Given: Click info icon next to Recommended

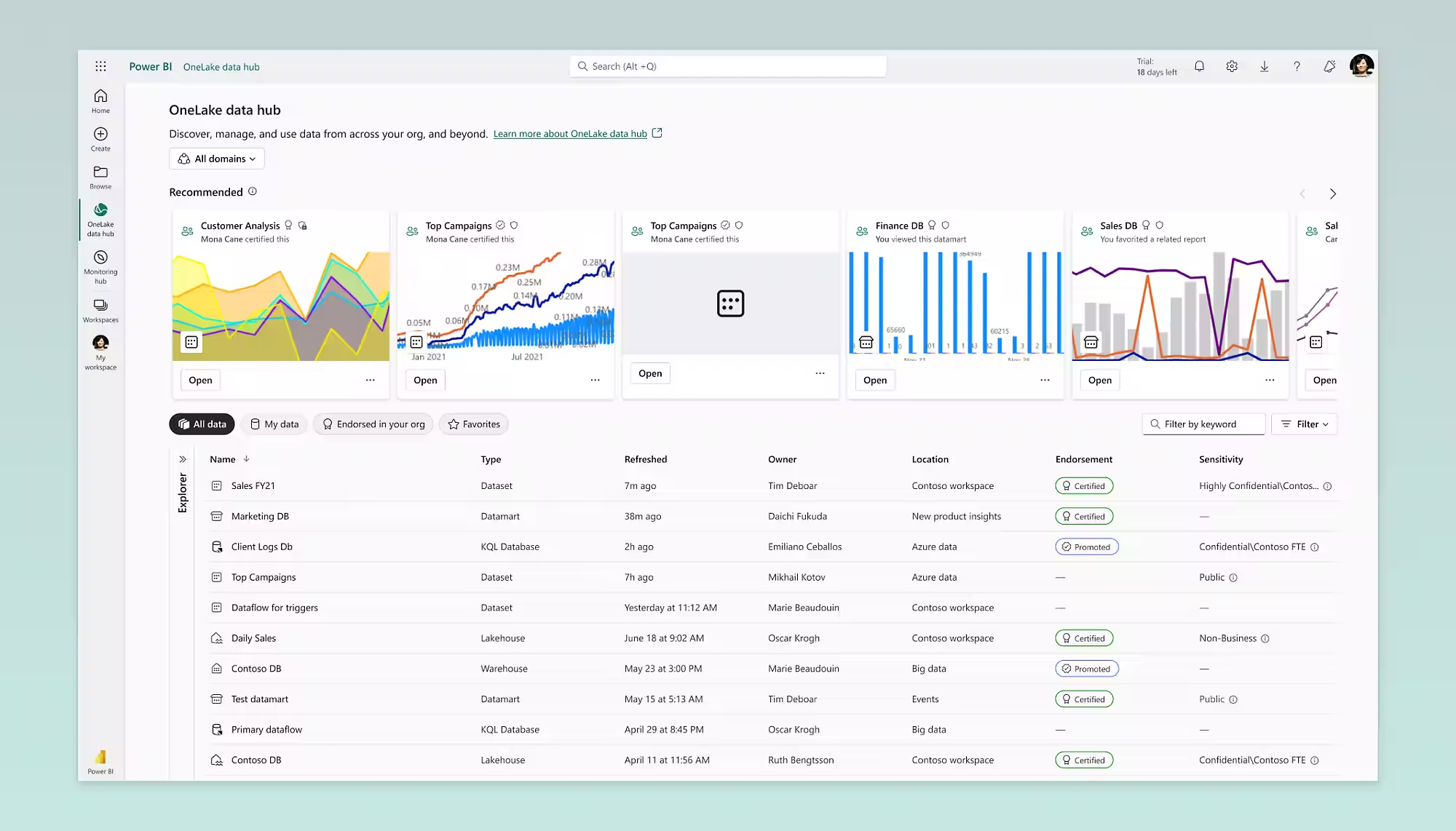Looking at the screenshot, I should click(x=253, y=191).
